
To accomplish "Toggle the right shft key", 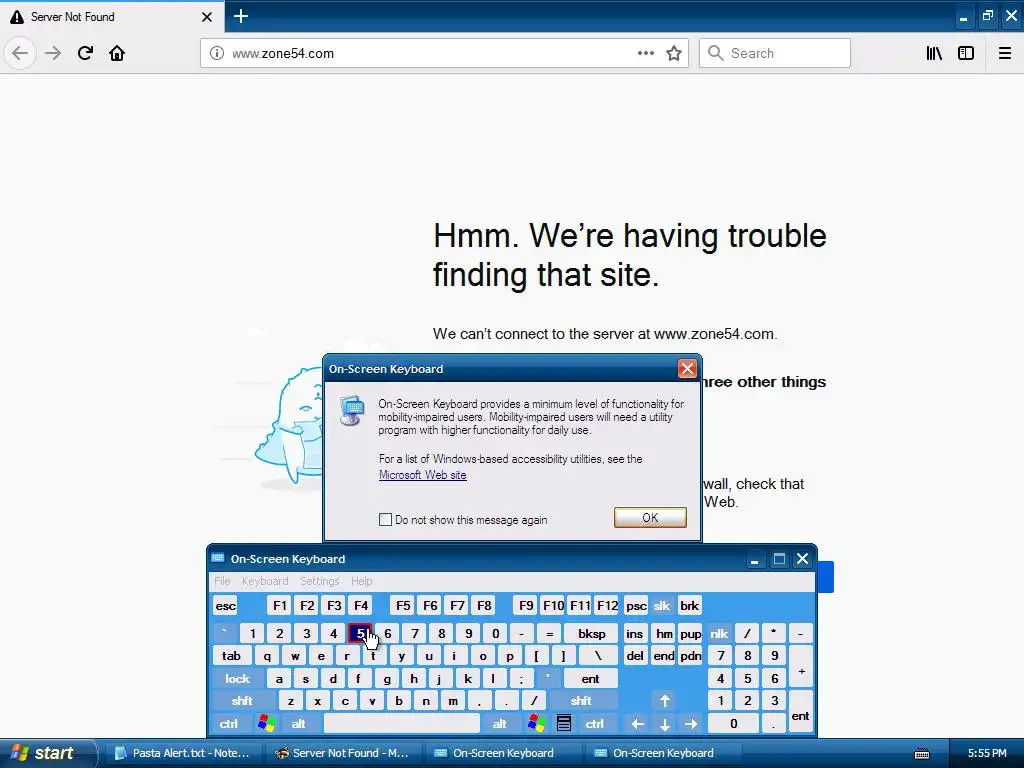I will click(581, 701).
